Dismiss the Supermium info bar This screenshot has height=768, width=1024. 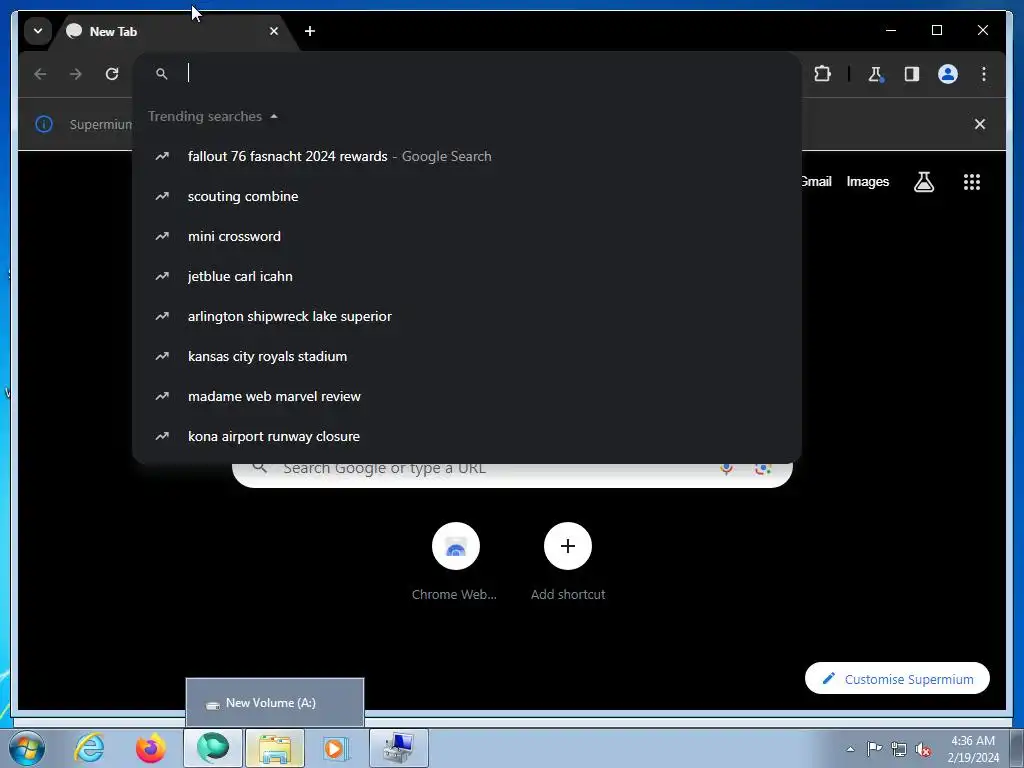(x=980, y=124)
